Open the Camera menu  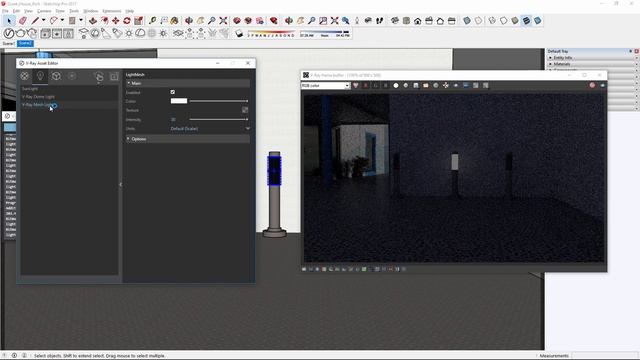click(x=44, y=11)
